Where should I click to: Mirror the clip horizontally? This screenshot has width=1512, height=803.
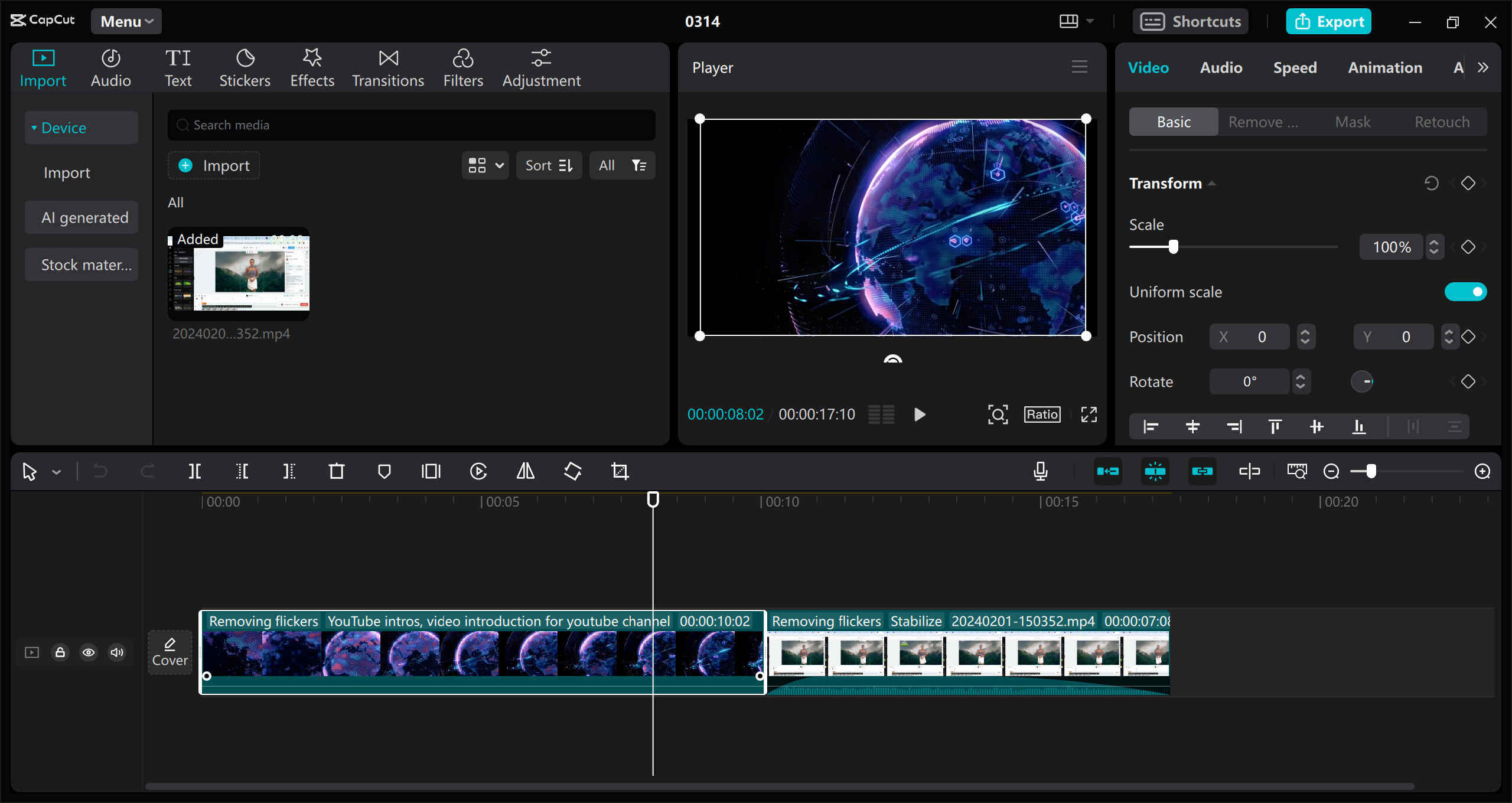pos(525,471)
